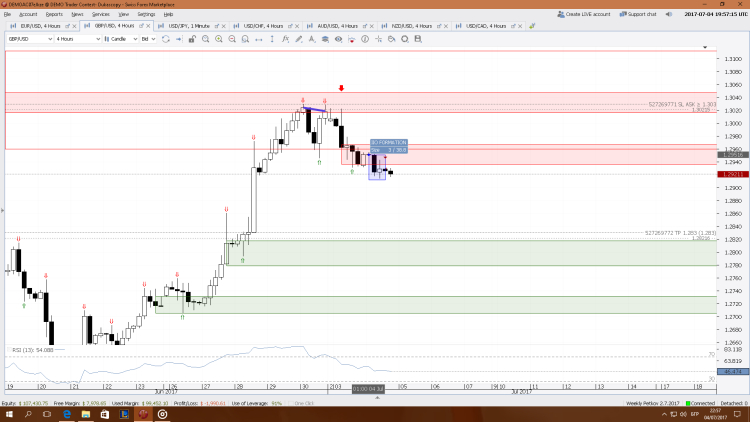Open the fx indicators icon

click(285, 39)
